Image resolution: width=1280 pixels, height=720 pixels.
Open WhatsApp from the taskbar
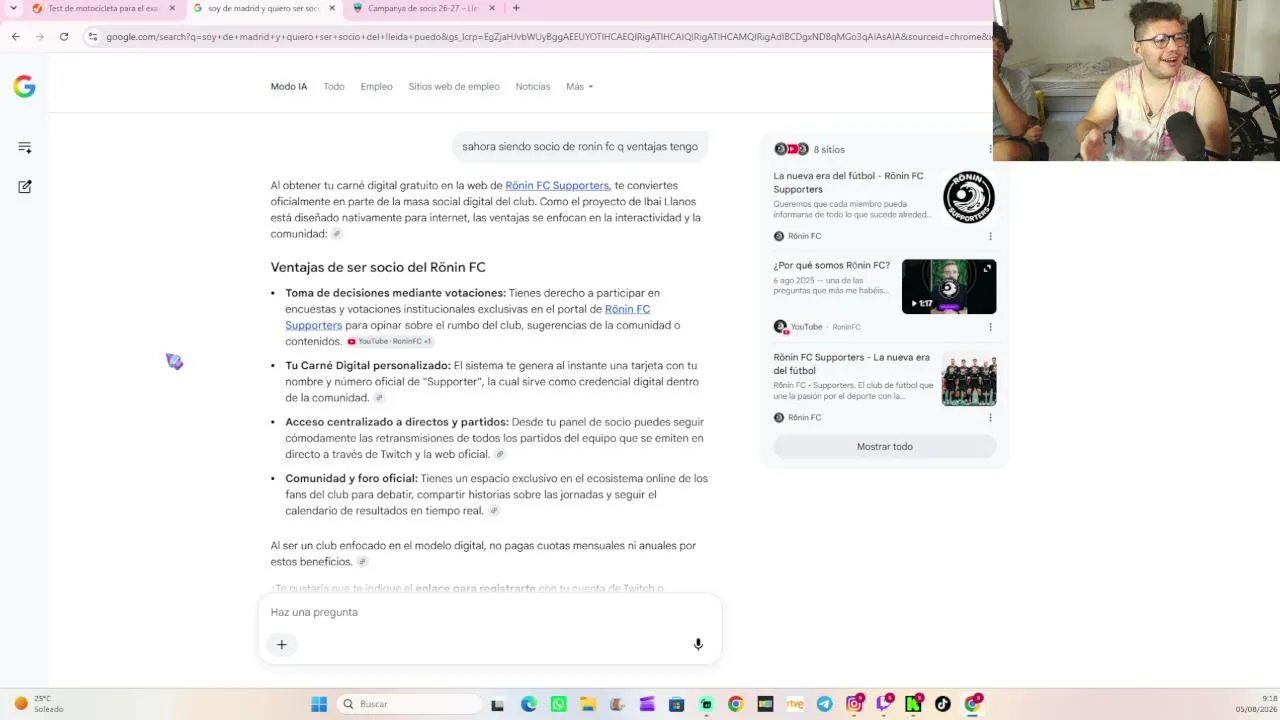click(x=558, y=704)
